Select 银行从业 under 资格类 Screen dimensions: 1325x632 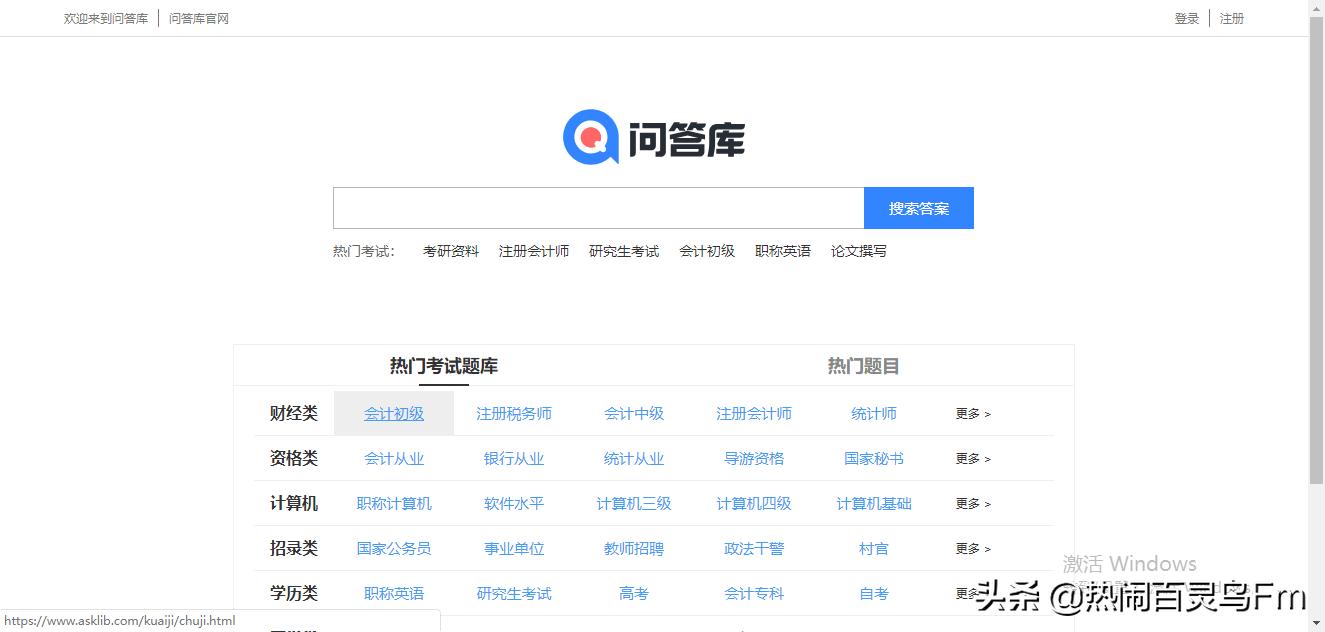tap(514, 458)
